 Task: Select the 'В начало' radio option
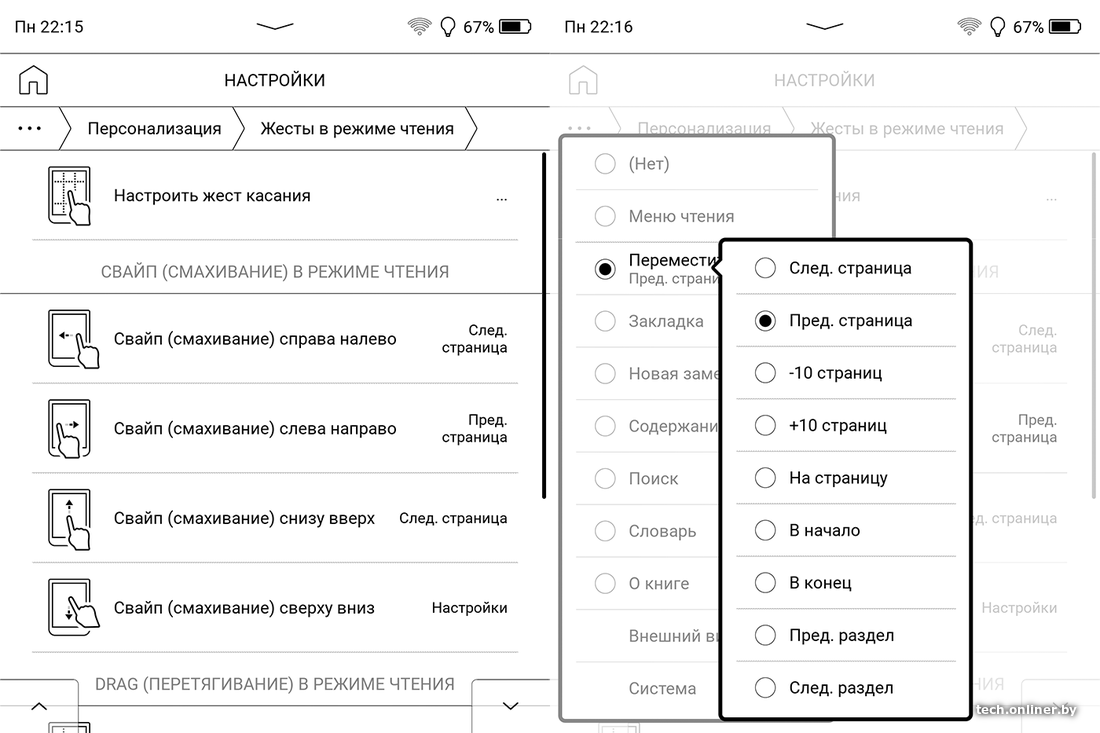765,530
